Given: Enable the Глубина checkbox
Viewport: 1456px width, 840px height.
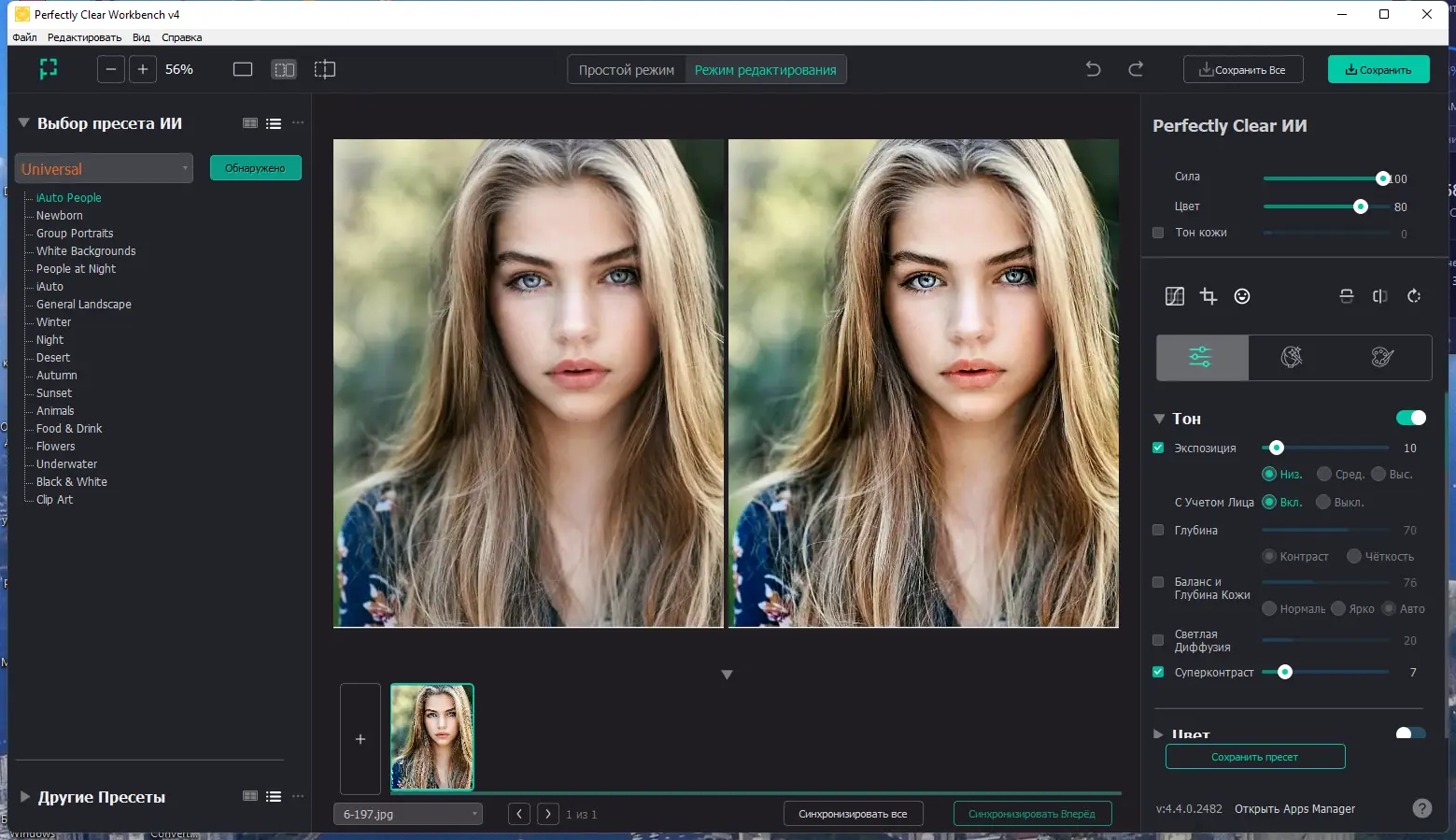Looking at the screenshot, I should click(x=1158, y=530).
